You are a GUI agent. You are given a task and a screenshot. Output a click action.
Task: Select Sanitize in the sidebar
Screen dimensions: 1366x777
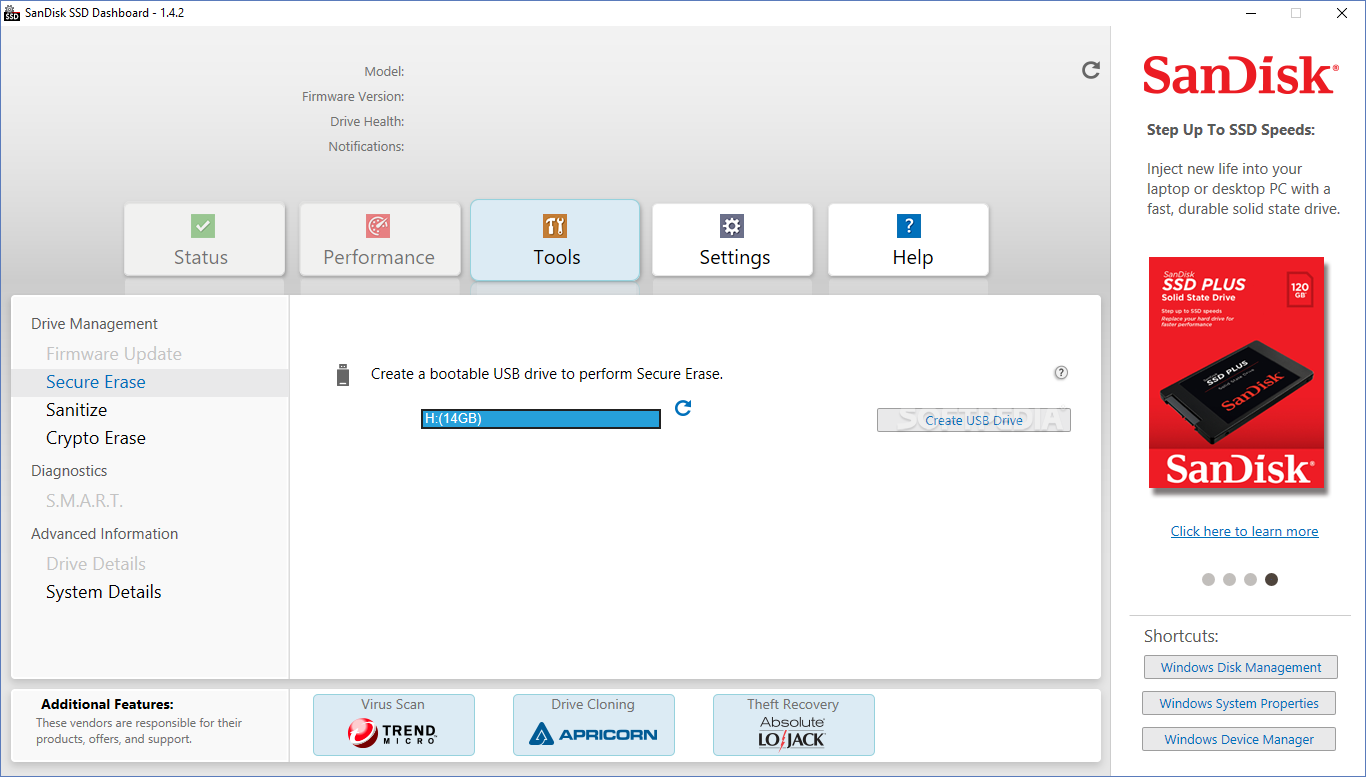76,410
